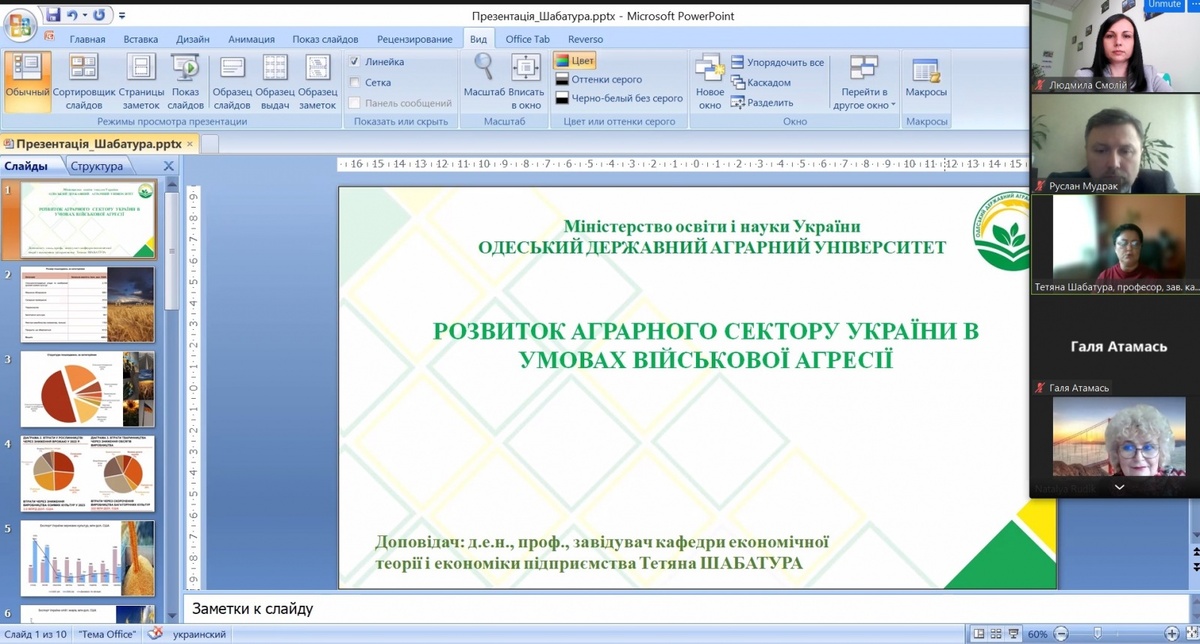Image resolution: width=1200 pixels, height=644 pixels.
Task: Save presentation via Quick Access toolbar
Action: point(53,16)
